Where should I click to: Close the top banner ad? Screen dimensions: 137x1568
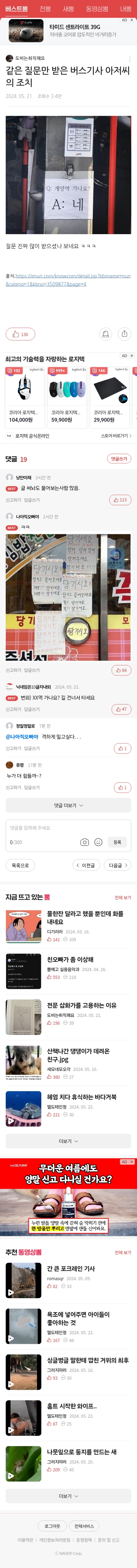pos(132,20)
